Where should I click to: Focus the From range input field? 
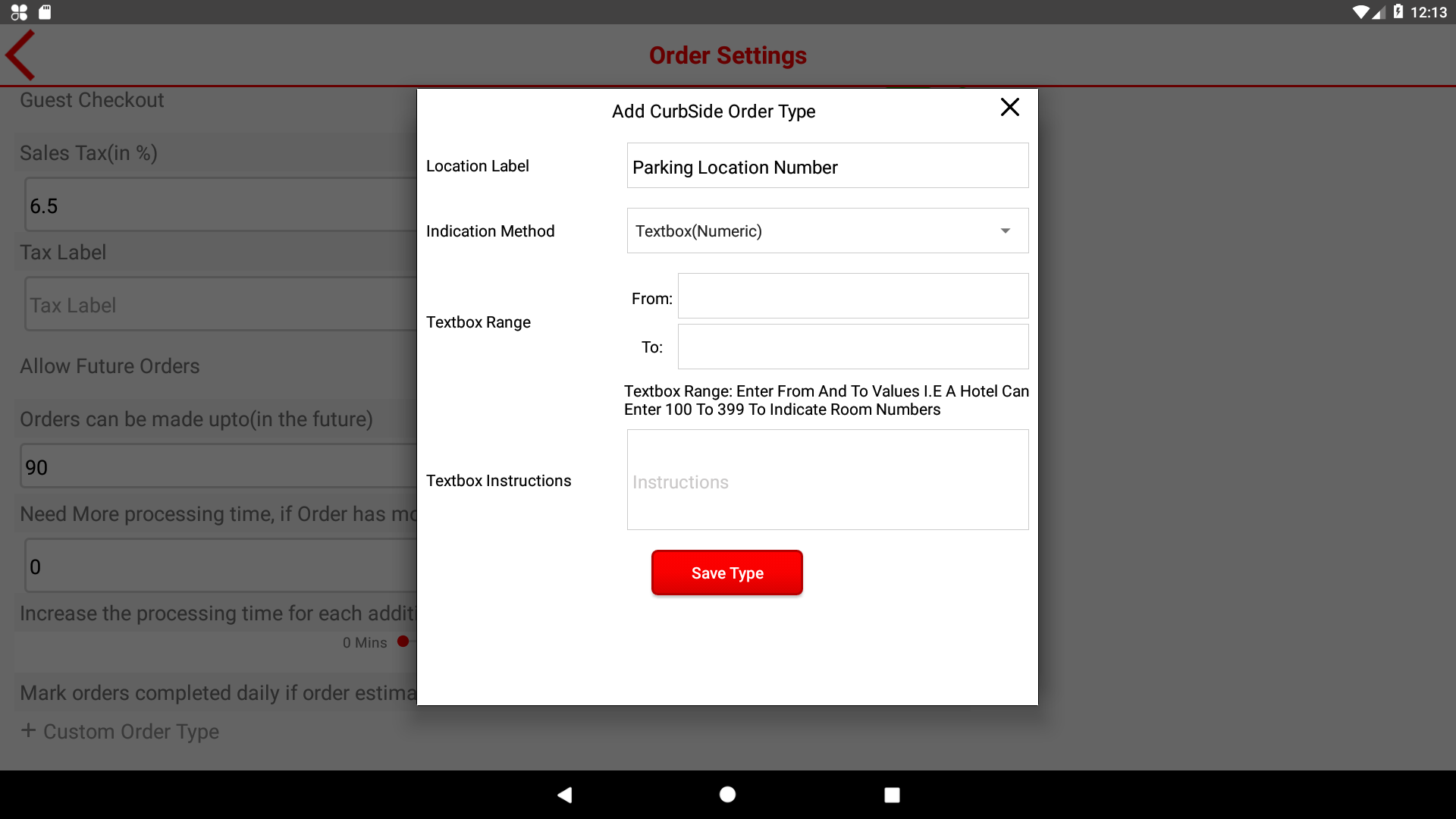852,297
